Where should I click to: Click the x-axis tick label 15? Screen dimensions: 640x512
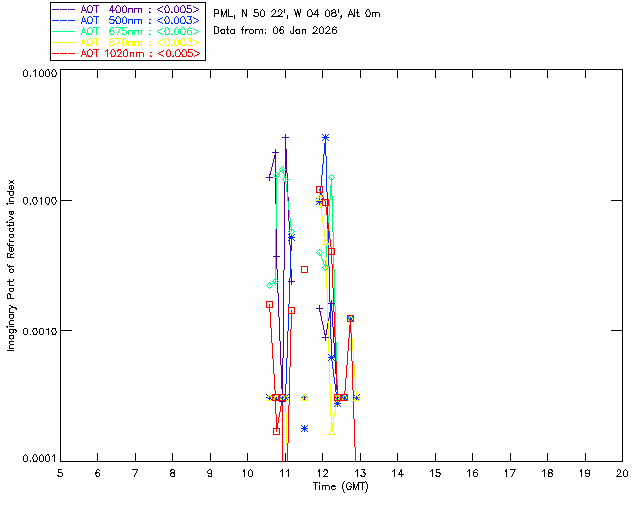[x=435, y=473]
